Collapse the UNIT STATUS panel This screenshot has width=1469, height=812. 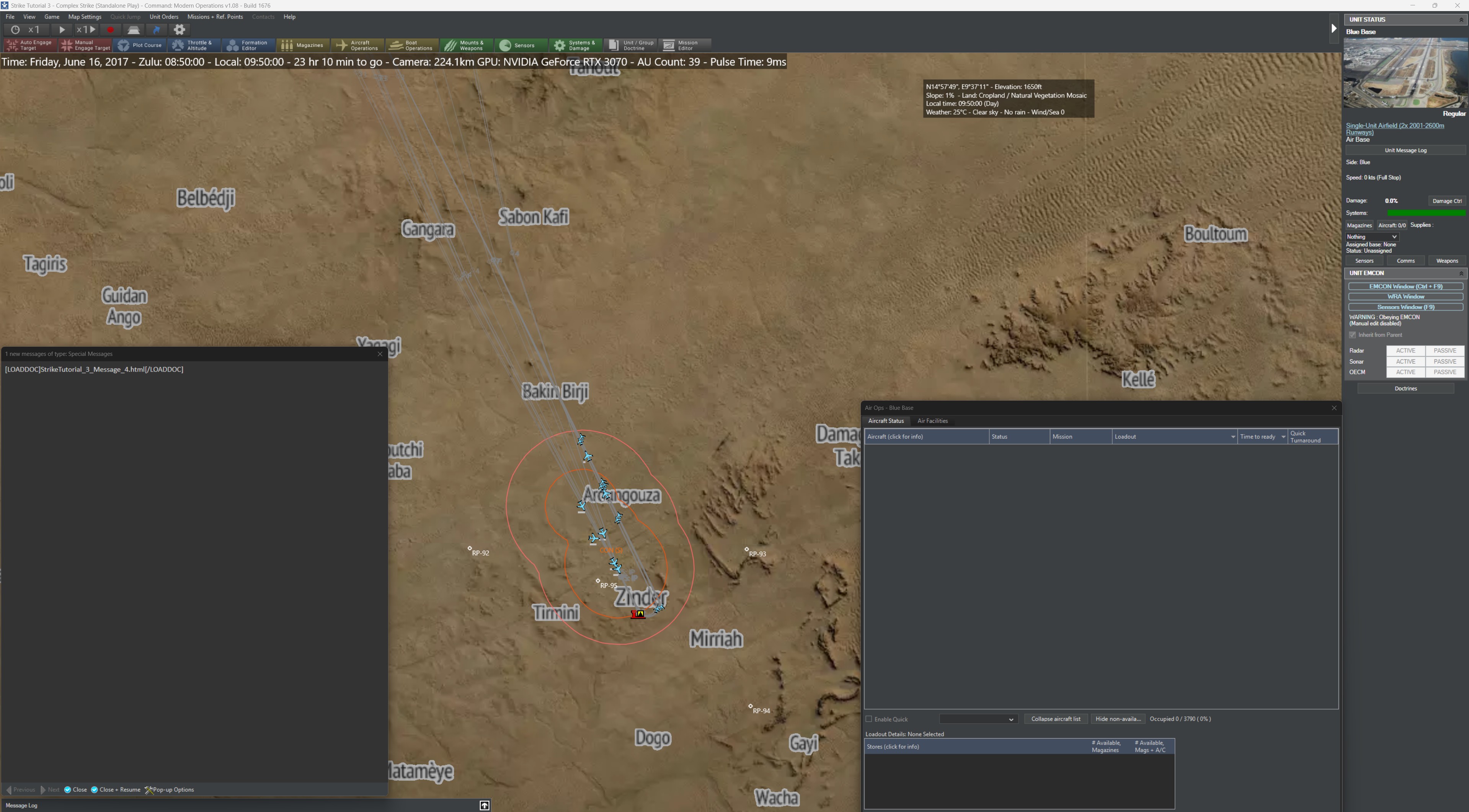click(1461, 20)
